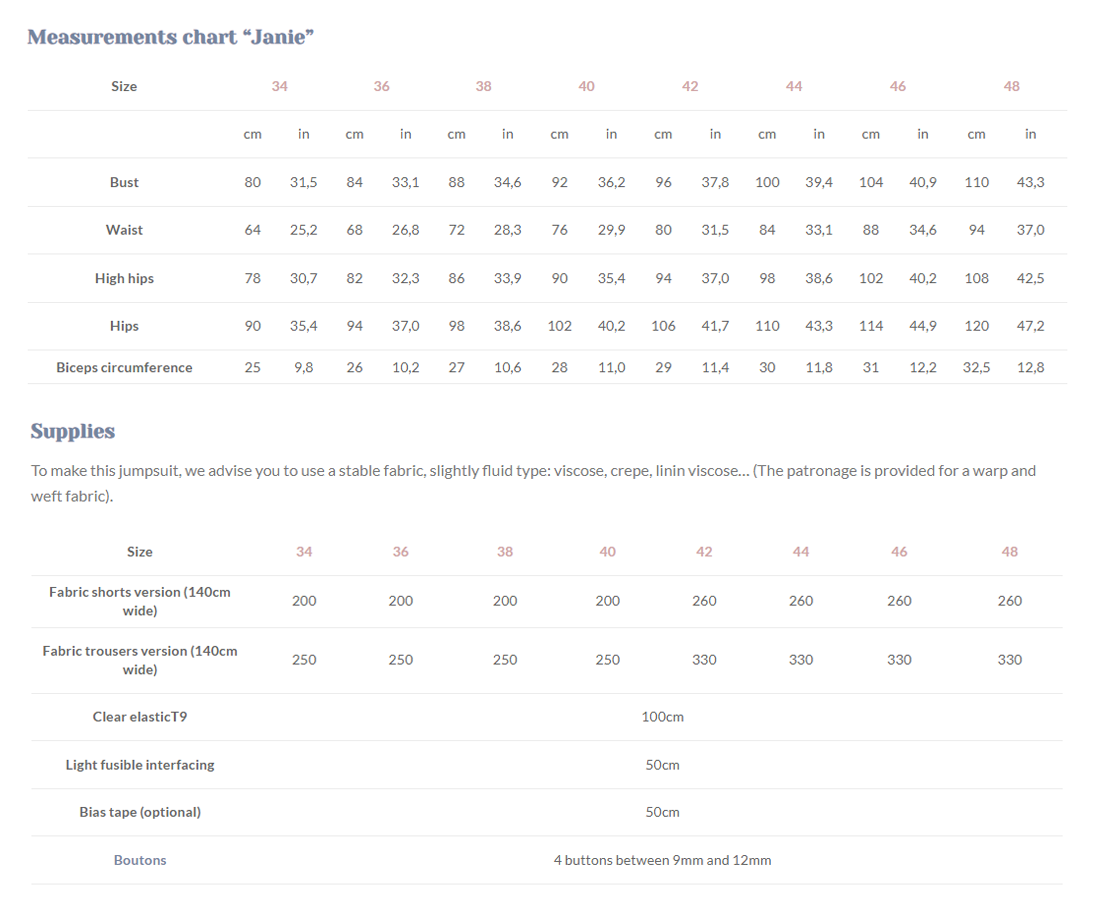The height and width of the screenshot is (909, 1100).
Task: Select the 100cm clear elastic value
Action: (x=662, y=717)
